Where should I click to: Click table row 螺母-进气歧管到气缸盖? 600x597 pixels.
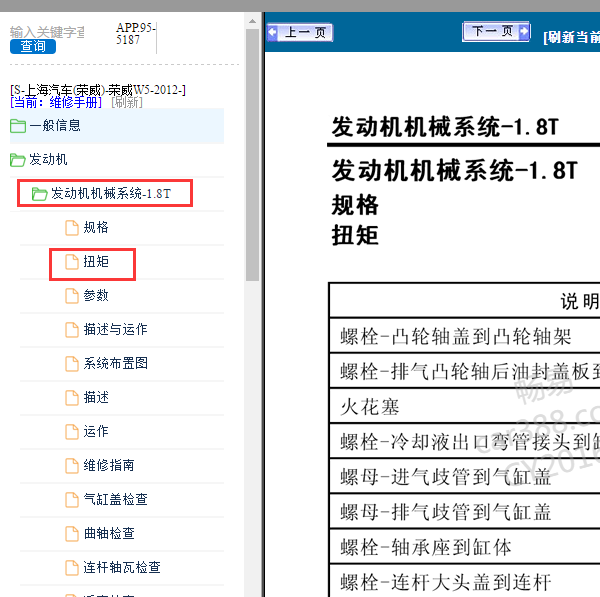465,477
